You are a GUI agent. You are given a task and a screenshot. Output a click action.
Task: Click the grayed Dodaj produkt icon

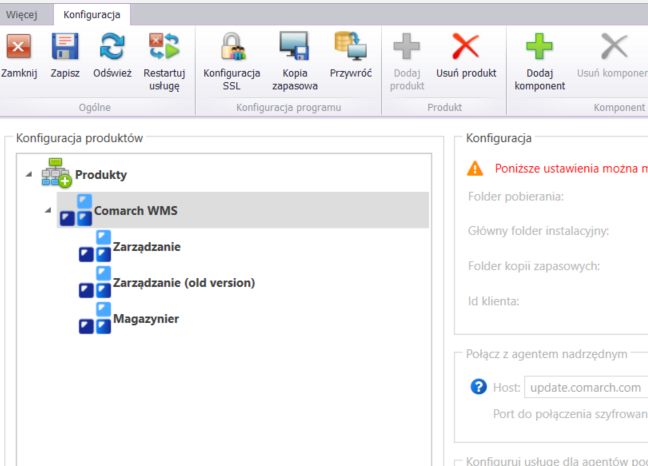coord(407,46)
